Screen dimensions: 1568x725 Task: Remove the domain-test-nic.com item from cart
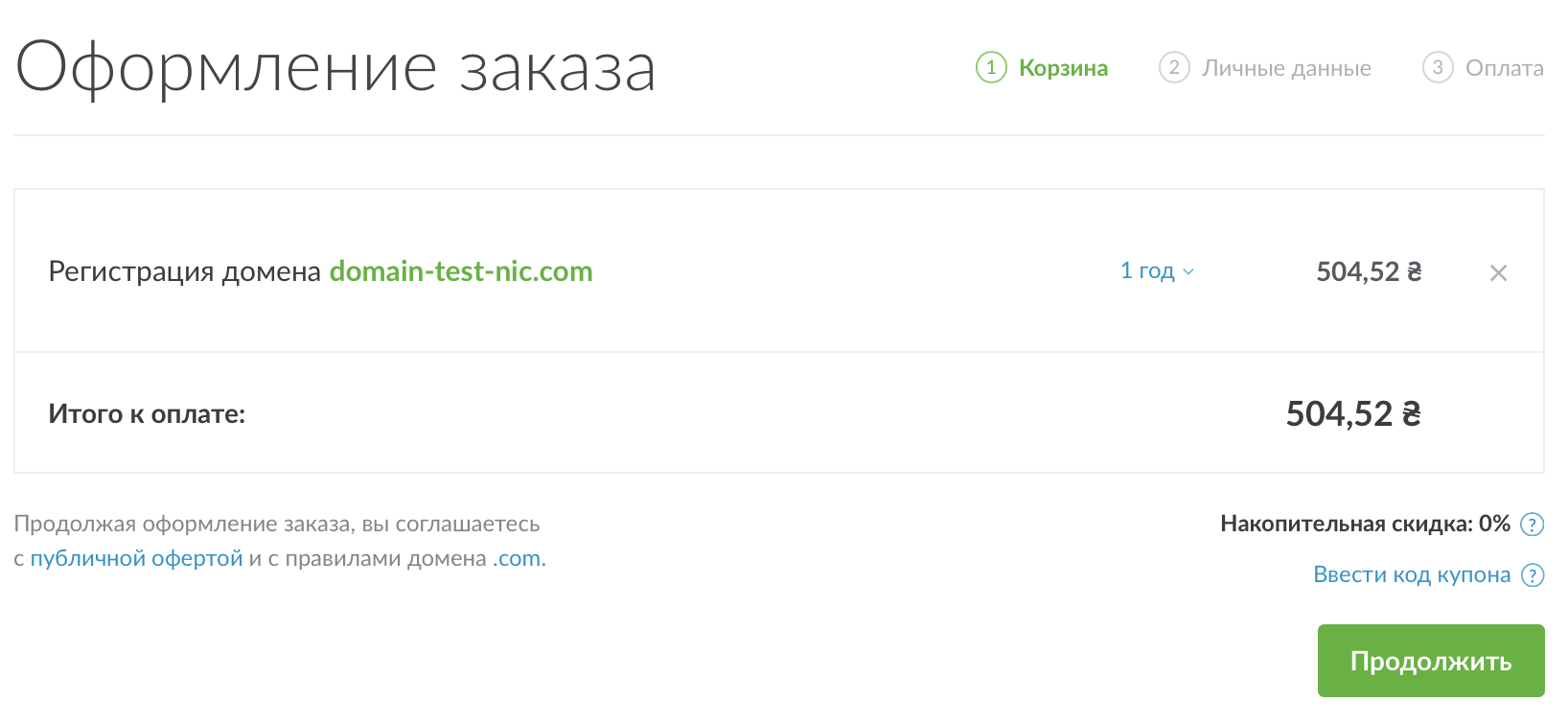[1498, 273]
